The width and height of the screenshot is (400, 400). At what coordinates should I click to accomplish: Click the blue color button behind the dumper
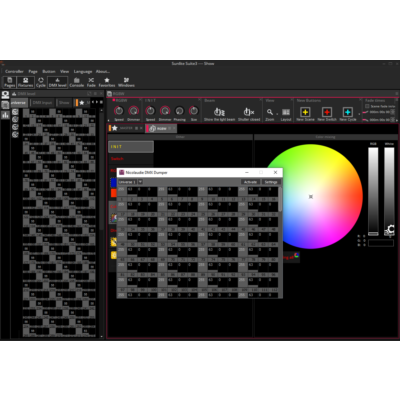tap(113, 182)
